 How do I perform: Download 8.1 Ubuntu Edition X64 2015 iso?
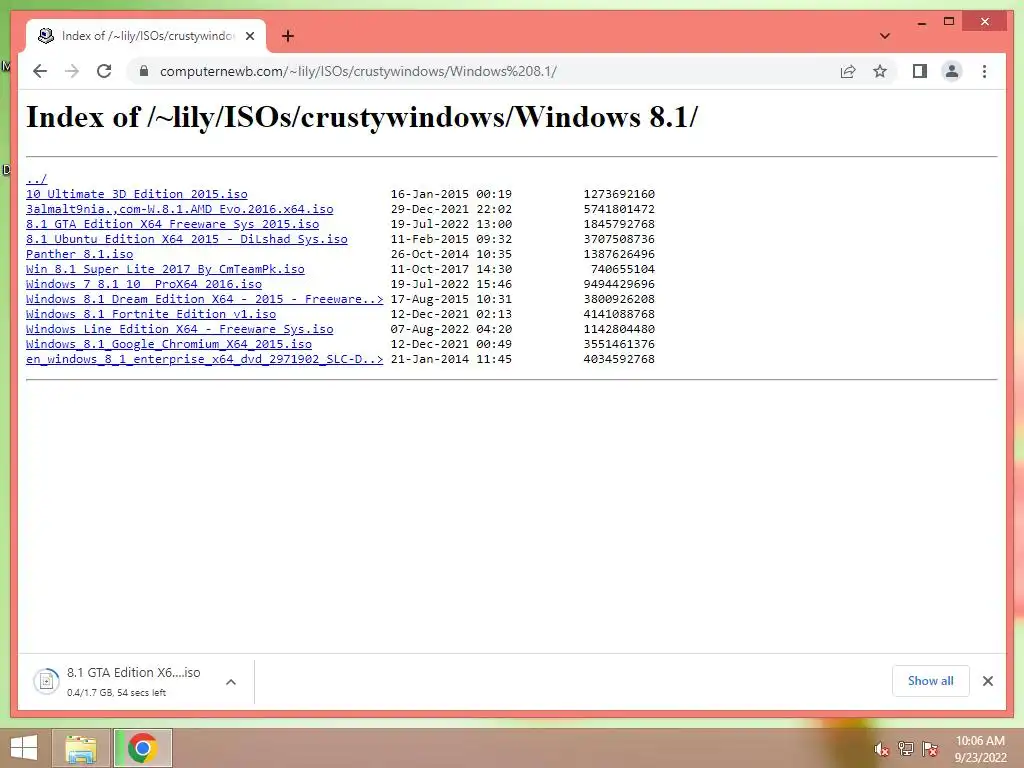[x=187, y=239]
